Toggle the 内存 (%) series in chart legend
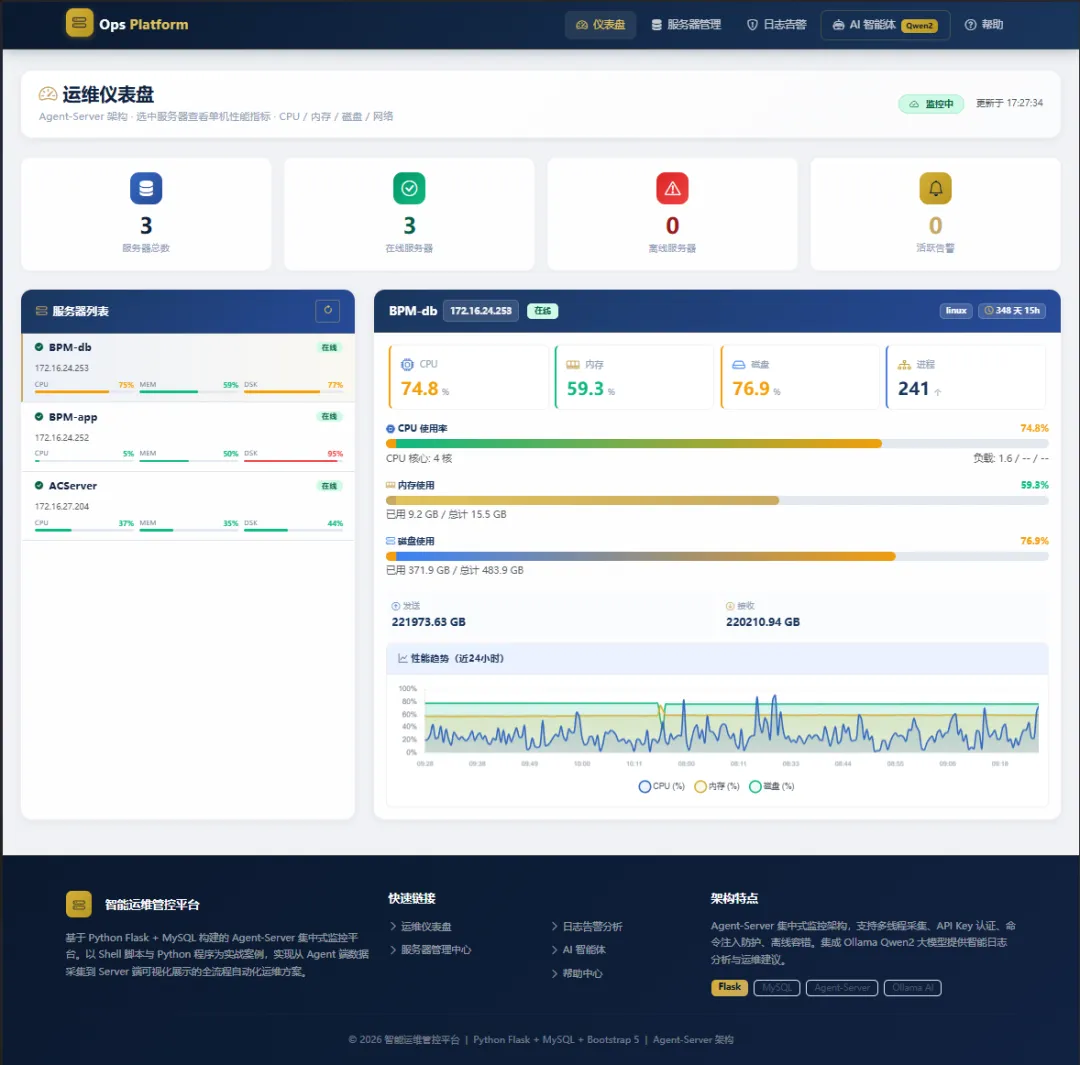Image resolution: width=1080 pixels, height=1065 pixels. [x=716, y=786]
